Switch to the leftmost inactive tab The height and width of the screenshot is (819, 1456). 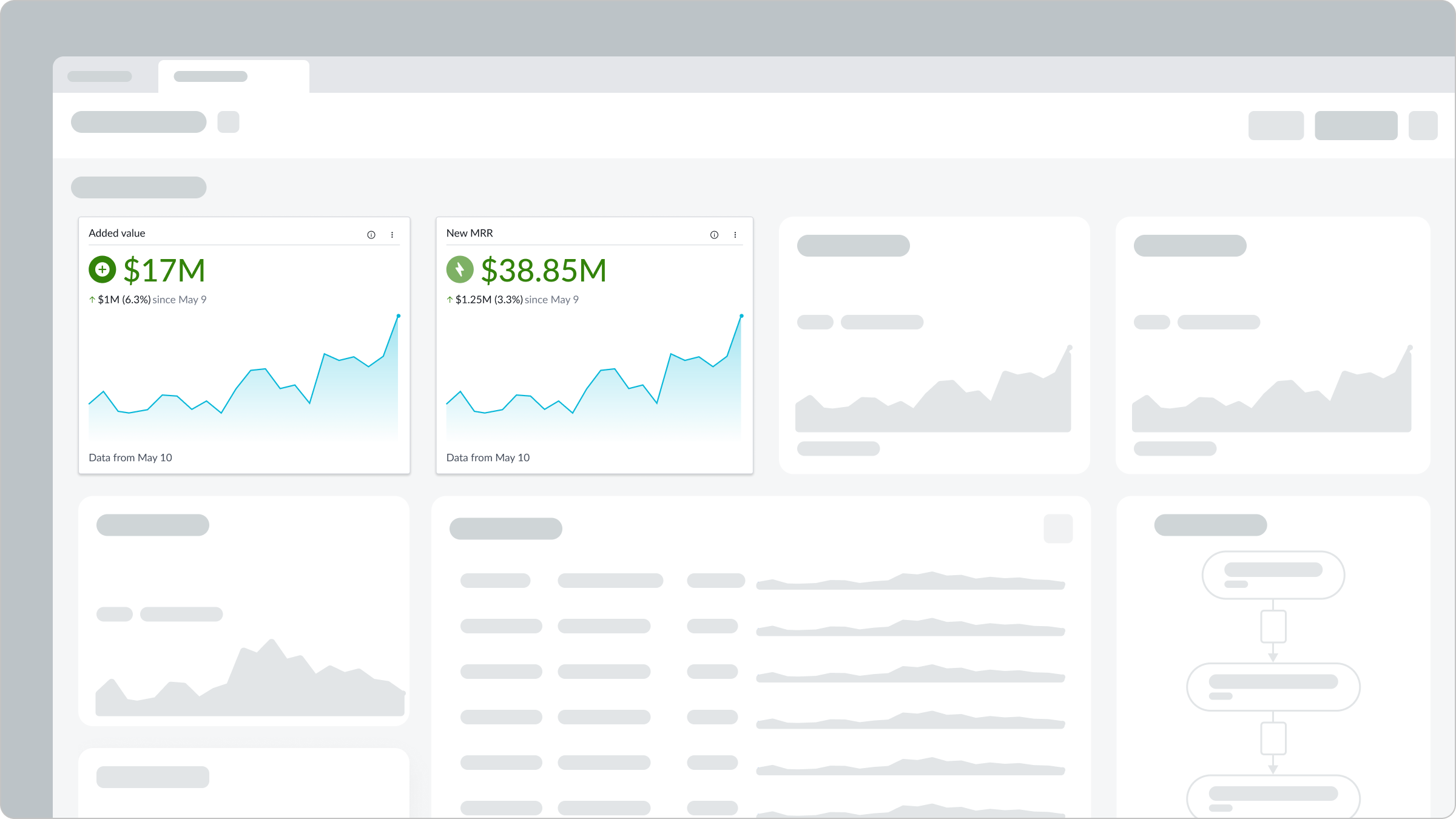point(100,76)
